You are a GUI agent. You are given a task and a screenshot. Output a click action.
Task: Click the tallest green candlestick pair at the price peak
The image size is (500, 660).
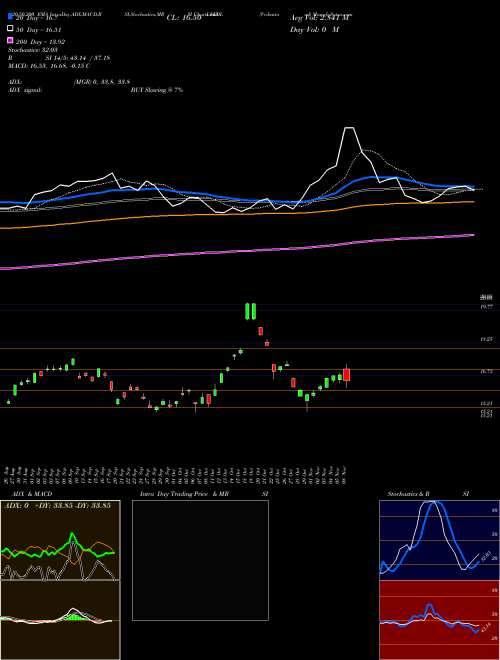click(251, 311)
